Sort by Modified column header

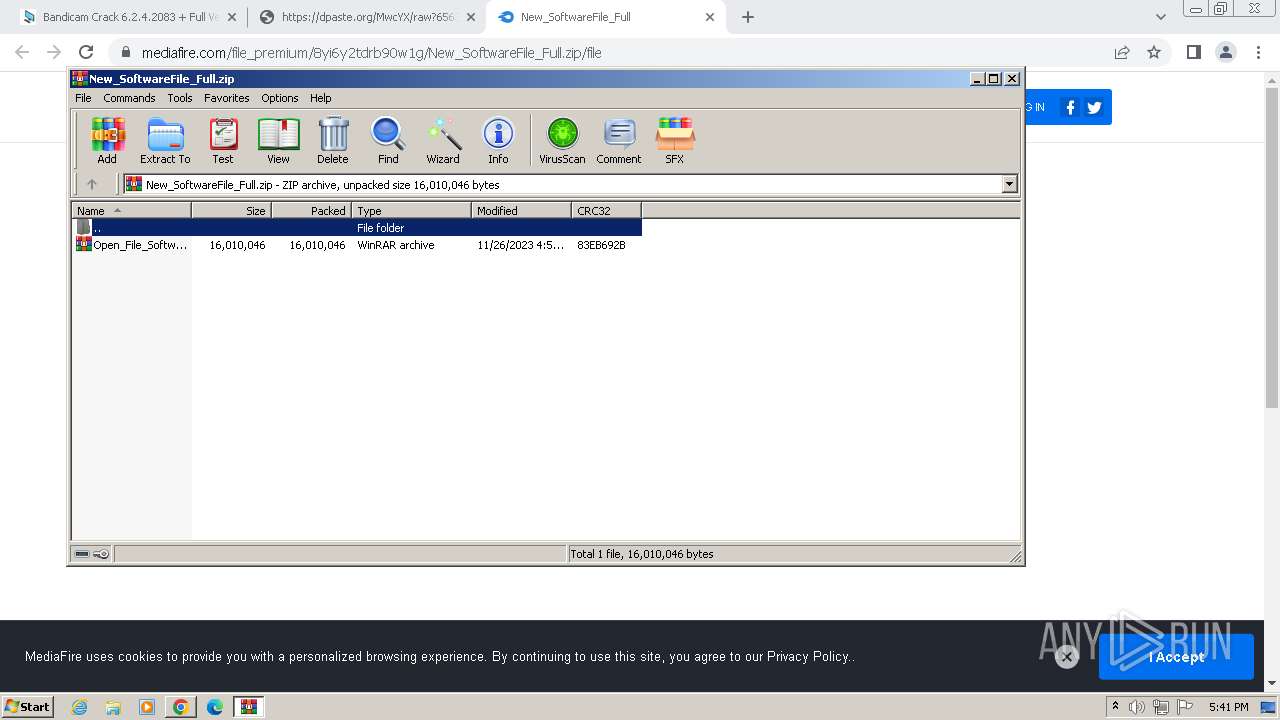coord(521,211)
